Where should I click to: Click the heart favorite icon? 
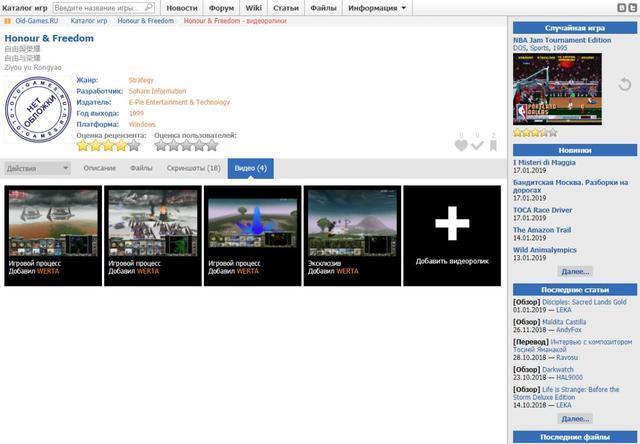461,145
